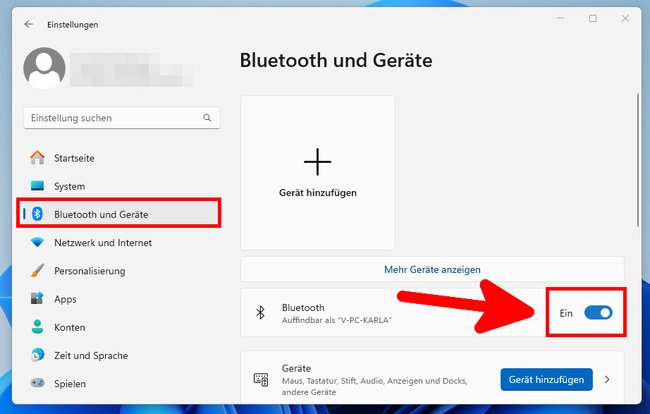Minimize the Einstellungen window

[x=560, y=19]
